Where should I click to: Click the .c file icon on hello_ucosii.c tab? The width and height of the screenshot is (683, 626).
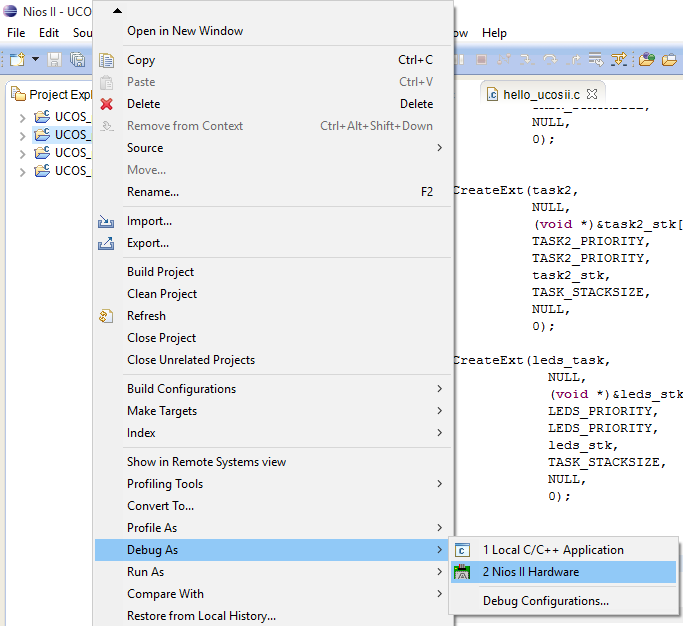(x=492, y=94)
